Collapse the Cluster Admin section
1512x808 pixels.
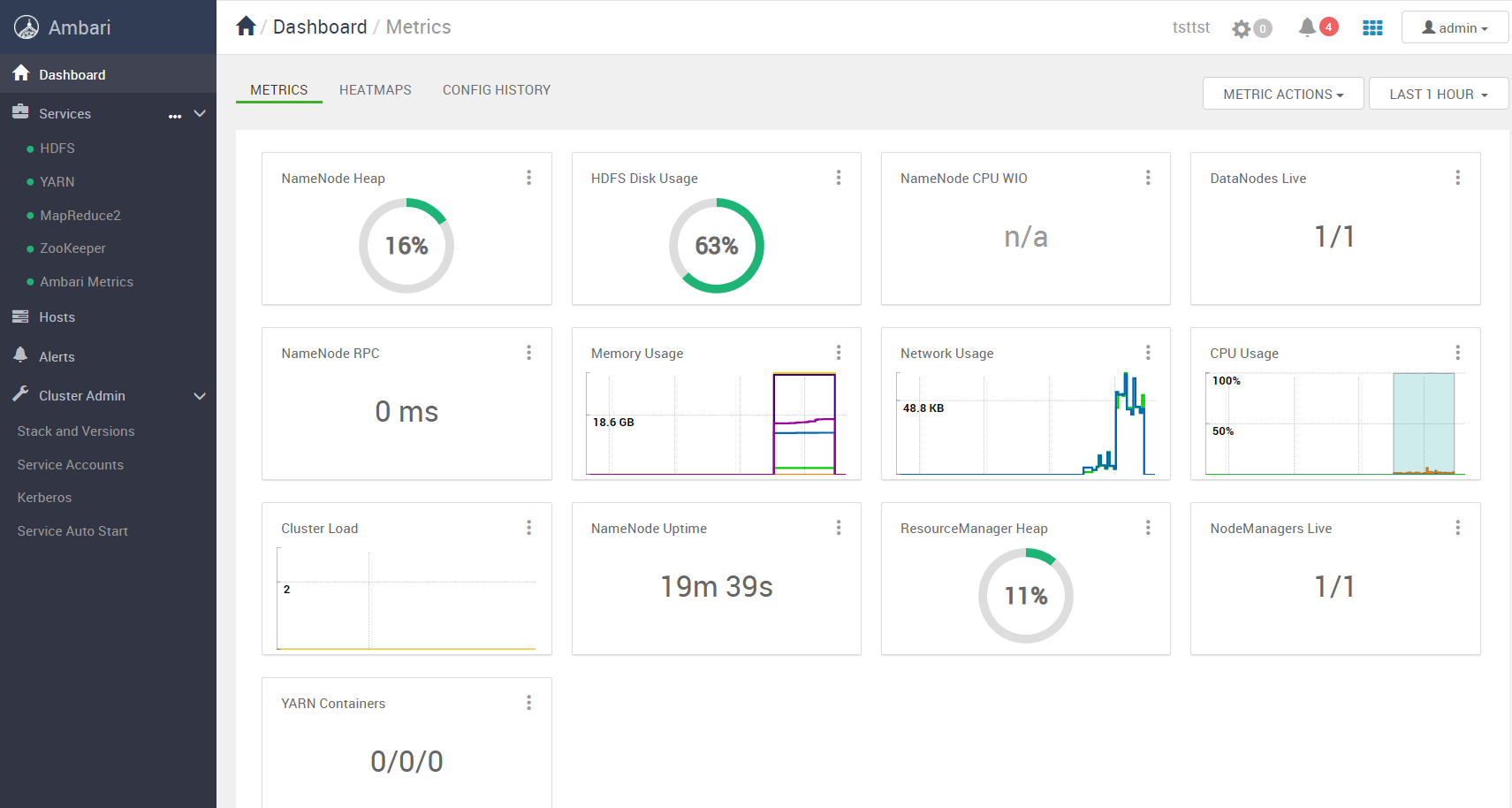[200, 396]
